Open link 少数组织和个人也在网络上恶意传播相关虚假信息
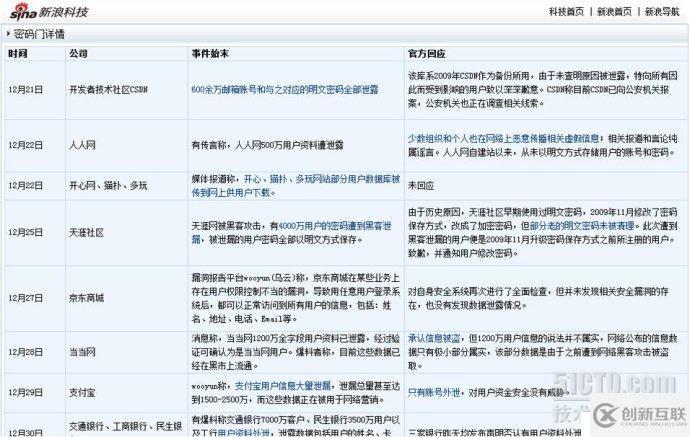690x437 pixels. [503, 138]
